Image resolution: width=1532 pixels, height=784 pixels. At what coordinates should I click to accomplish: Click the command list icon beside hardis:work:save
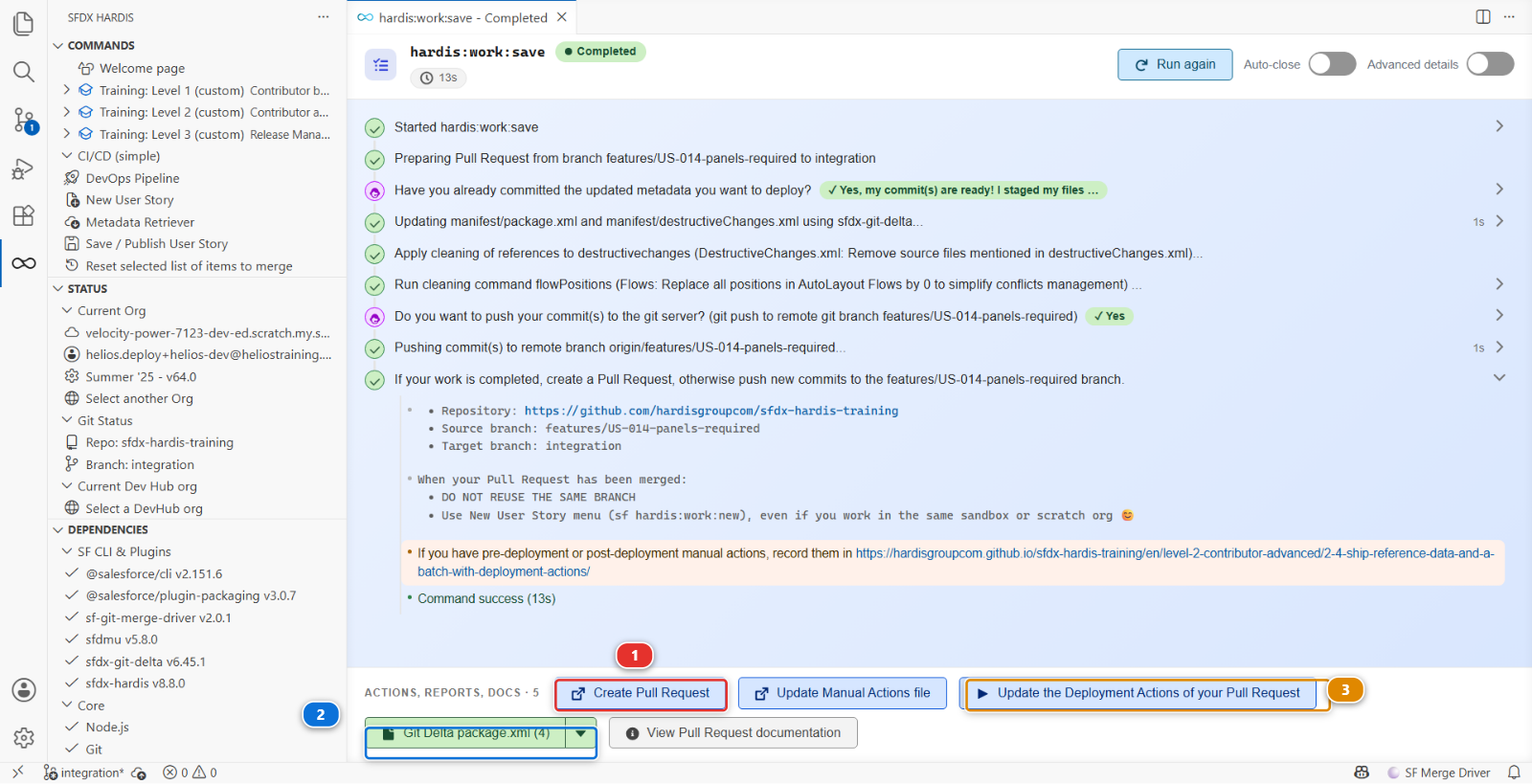click(381, 65)
